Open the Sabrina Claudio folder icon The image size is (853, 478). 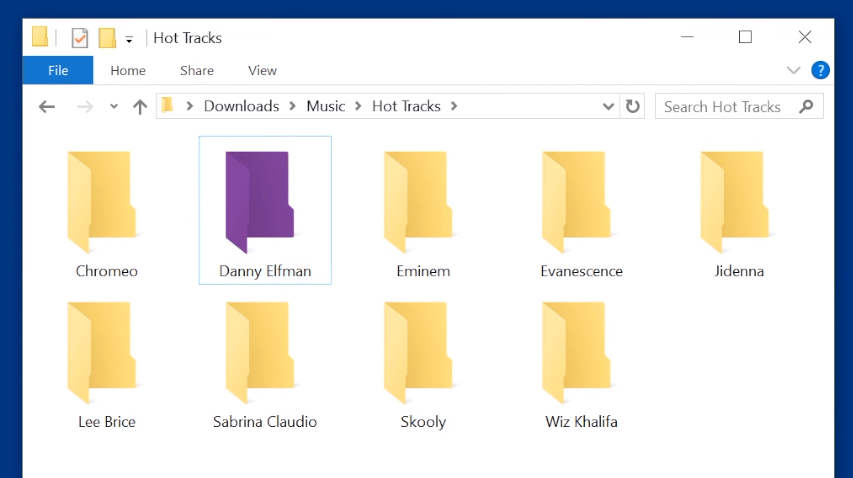260,352
